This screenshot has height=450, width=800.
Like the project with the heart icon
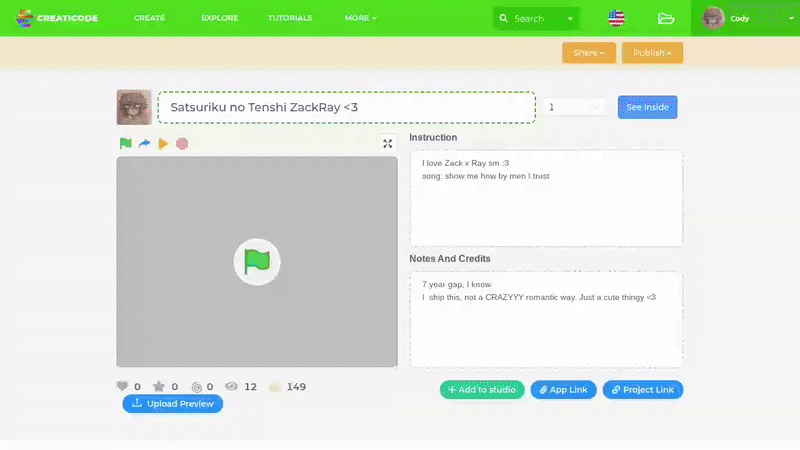coord(123,387)
